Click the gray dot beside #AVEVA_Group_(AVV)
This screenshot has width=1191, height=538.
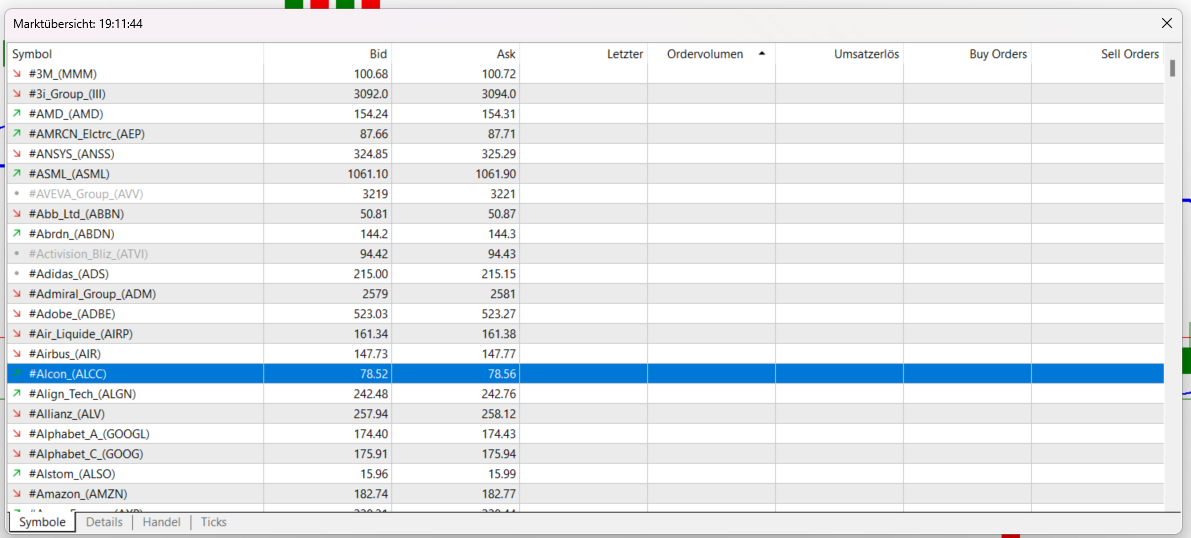point(17,194)
